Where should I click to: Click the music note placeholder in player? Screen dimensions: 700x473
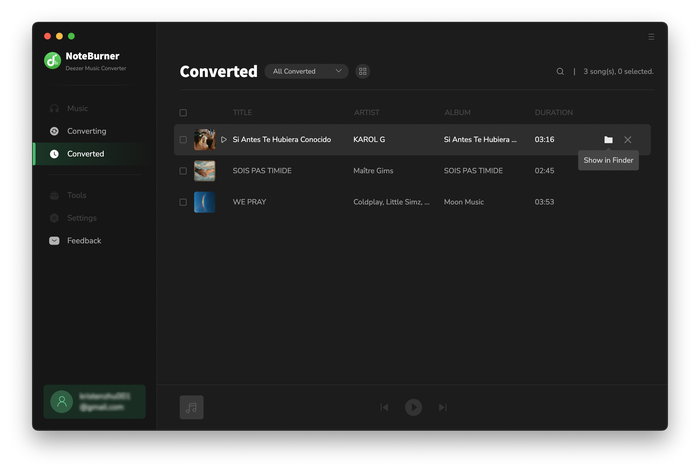pos(192,407)
